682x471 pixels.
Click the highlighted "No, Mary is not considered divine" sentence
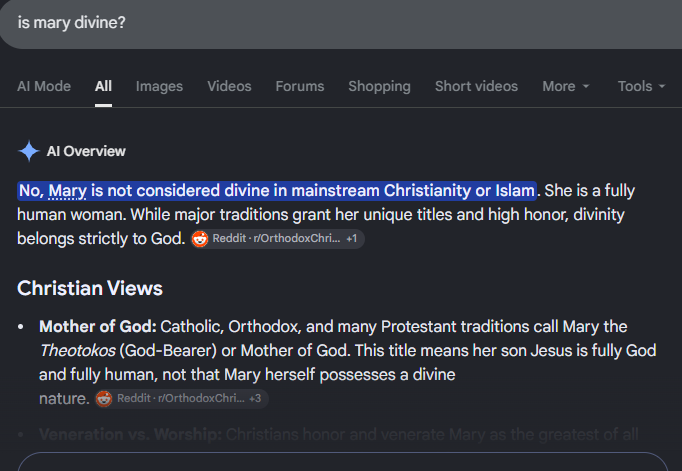pos(277,191)
